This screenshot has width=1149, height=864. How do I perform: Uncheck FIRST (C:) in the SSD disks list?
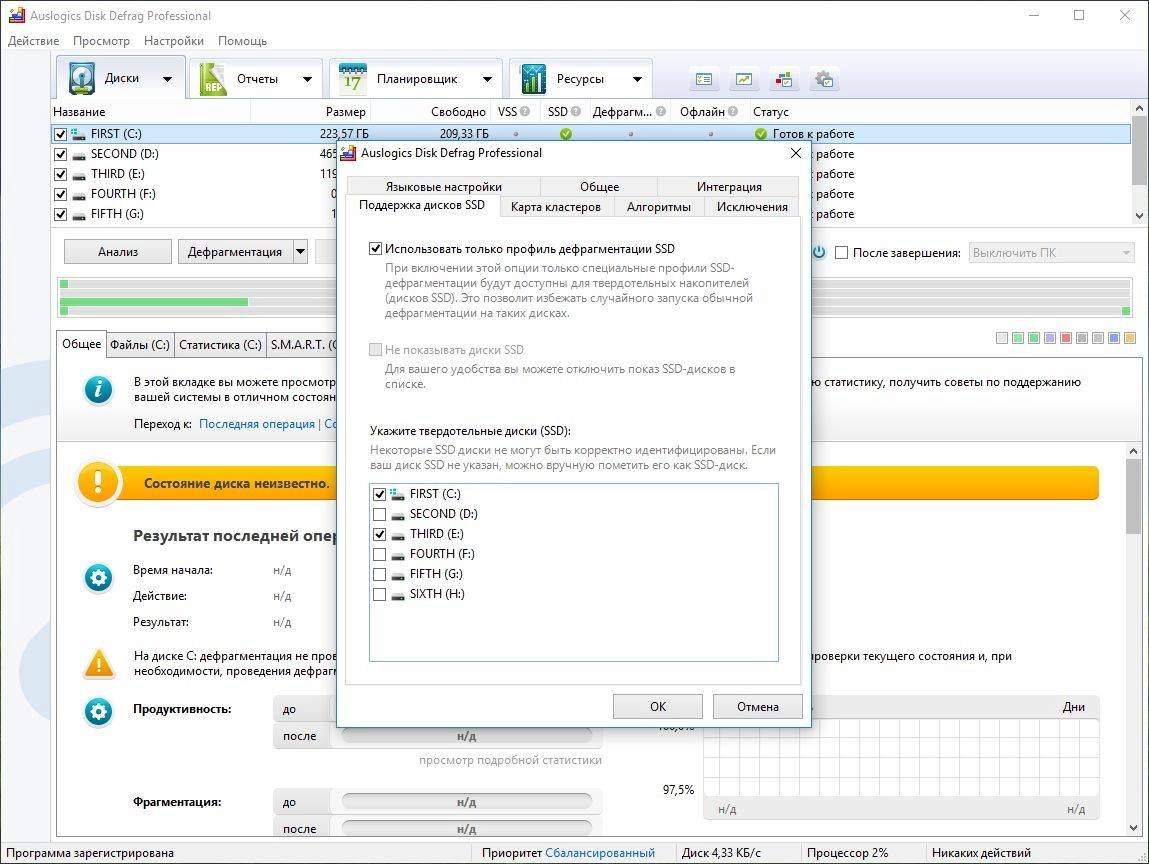379,495
